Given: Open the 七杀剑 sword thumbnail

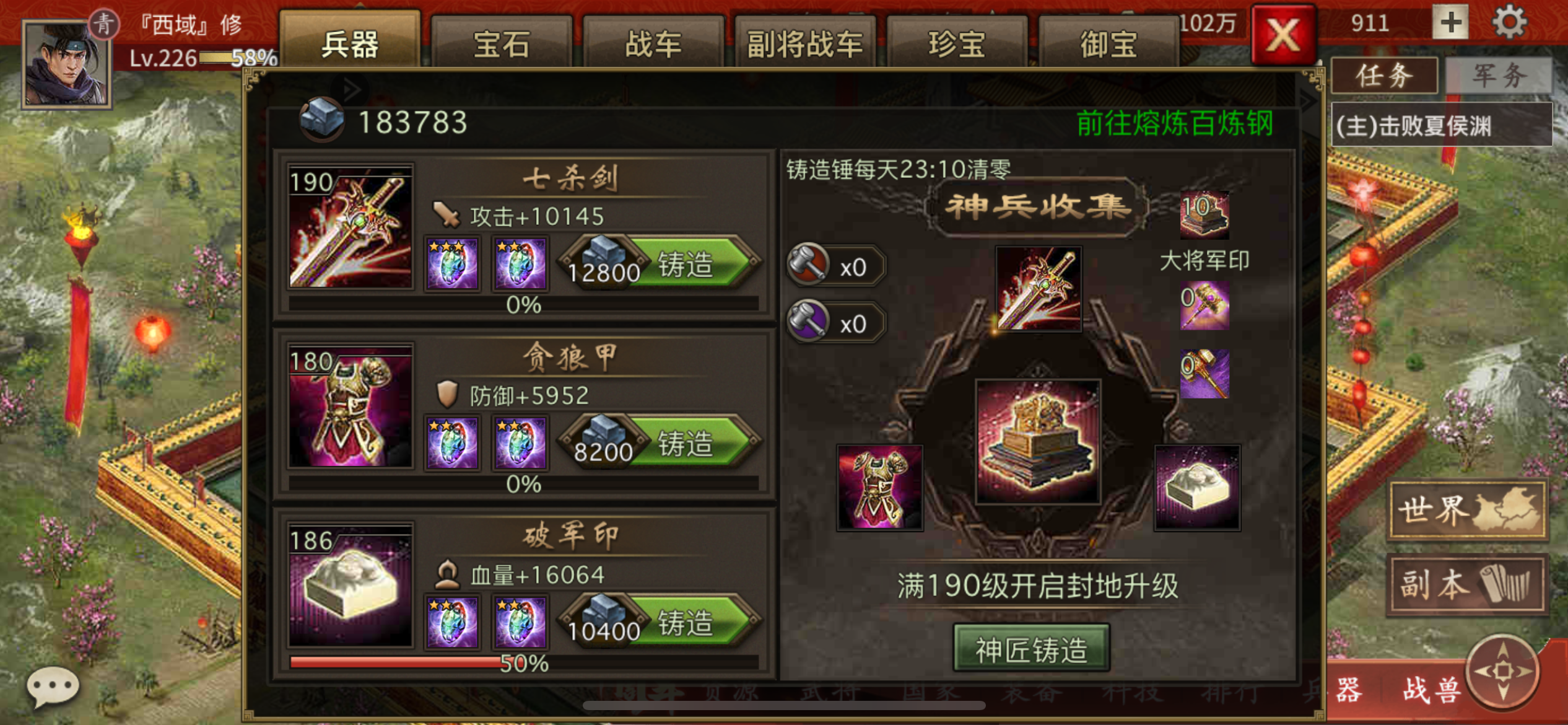Looking at the screenshot, I should click(350, 226).
